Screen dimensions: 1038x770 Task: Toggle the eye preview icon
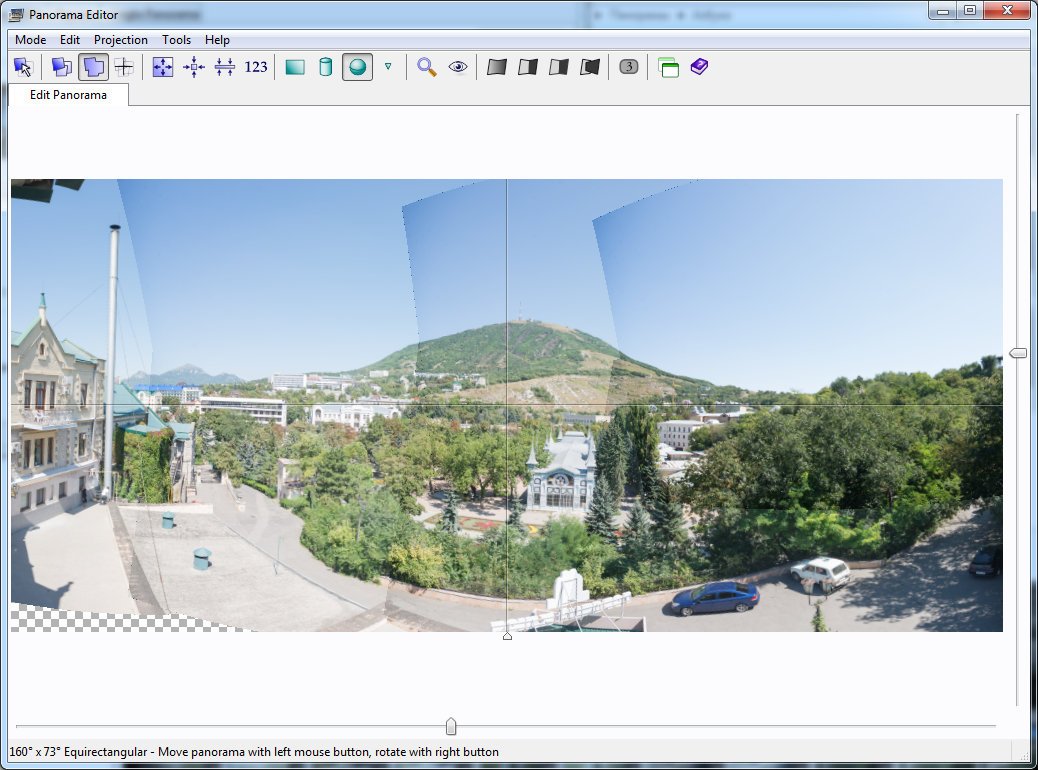point(458,67)
